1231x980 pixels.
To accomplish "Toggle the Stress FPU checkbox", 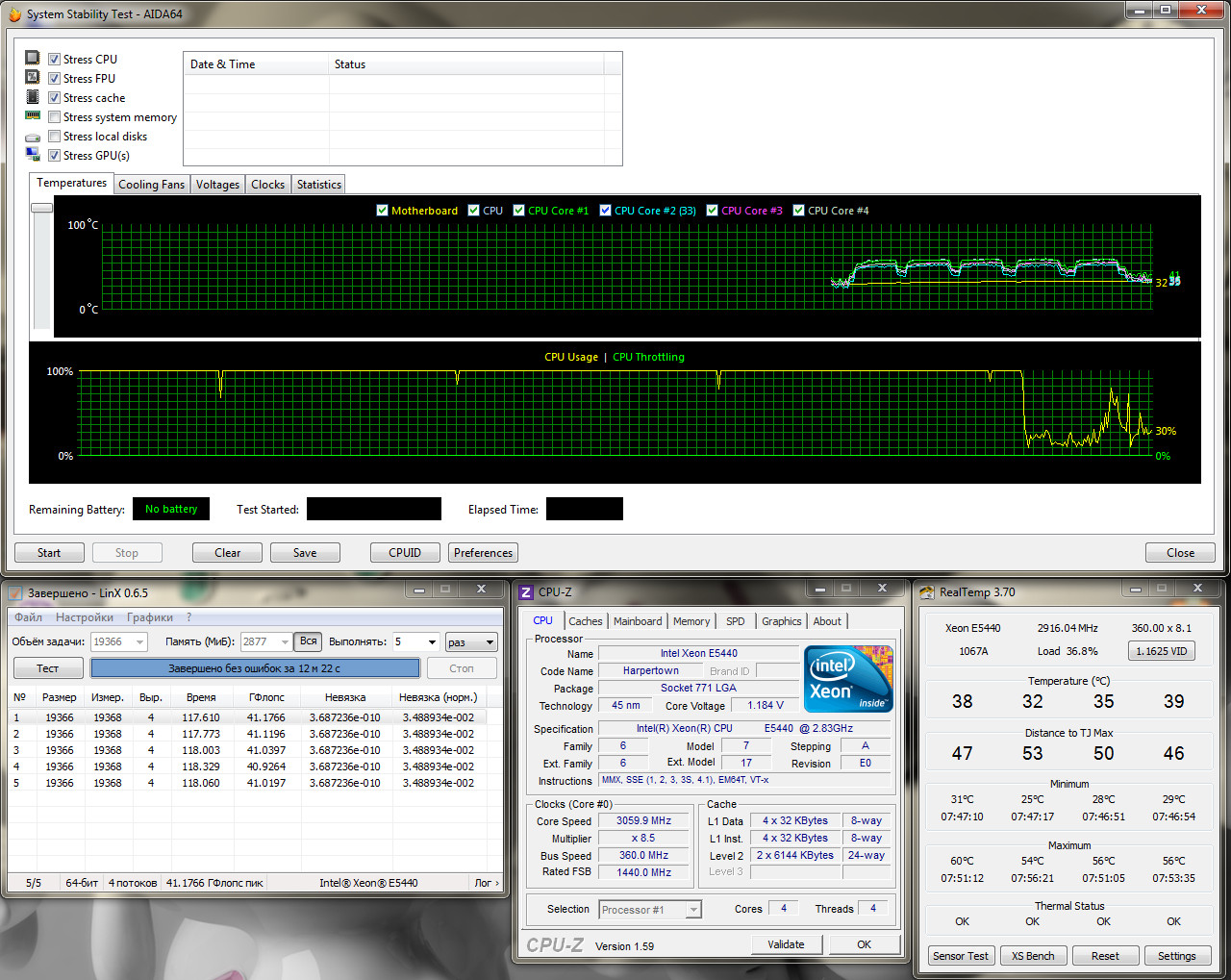I will (x=55, y=79).
